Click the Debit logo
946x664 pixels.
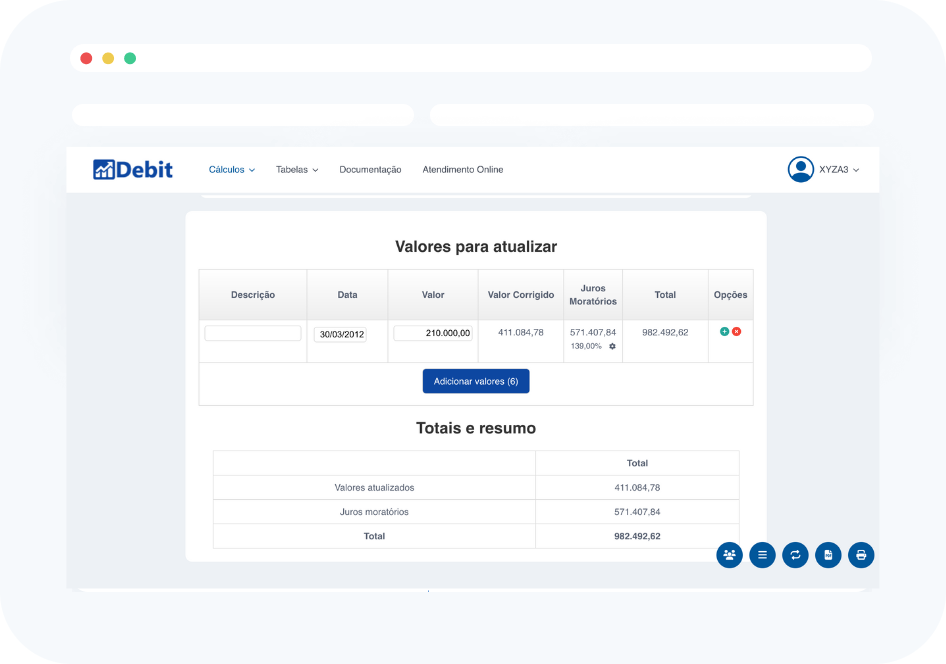pos(133,170)
